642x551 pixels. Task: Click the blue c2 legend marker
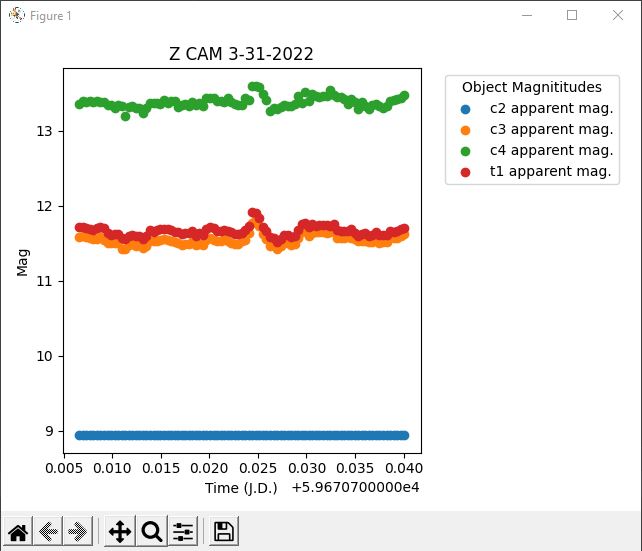click(x=465, y=109)
